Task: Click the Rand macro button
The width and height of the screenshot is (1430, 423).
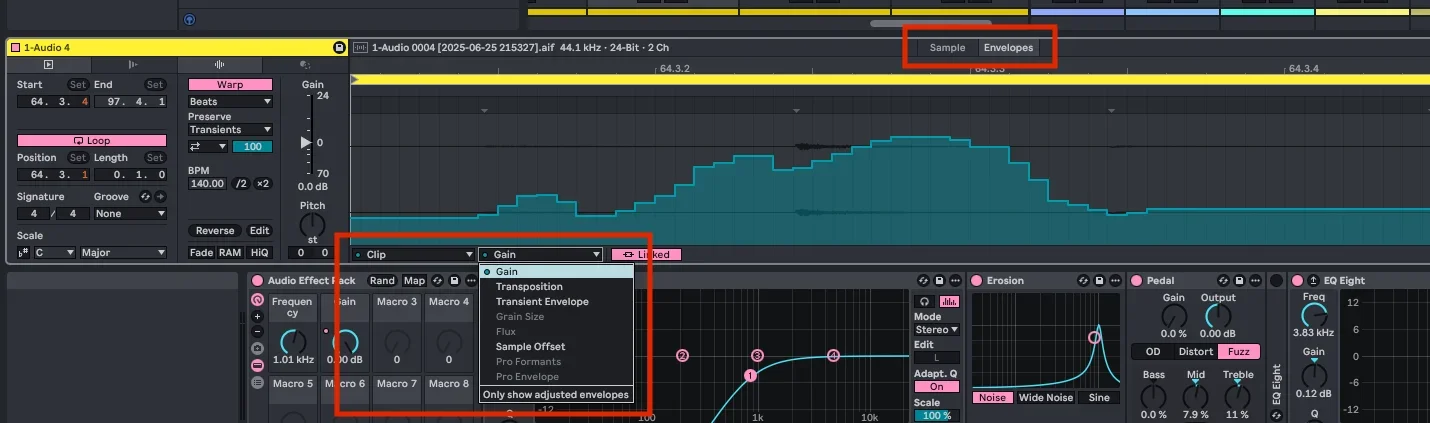Action: point(383,281)
